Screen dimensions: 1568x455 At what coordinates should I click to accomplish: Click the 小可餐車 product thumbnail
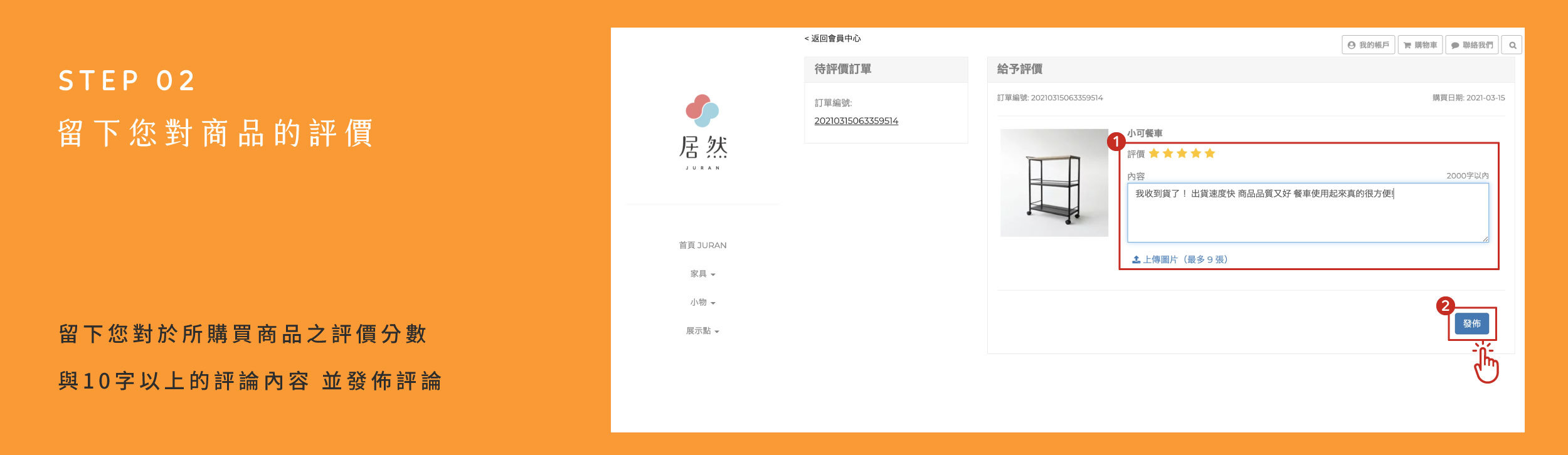[1054, 183]
